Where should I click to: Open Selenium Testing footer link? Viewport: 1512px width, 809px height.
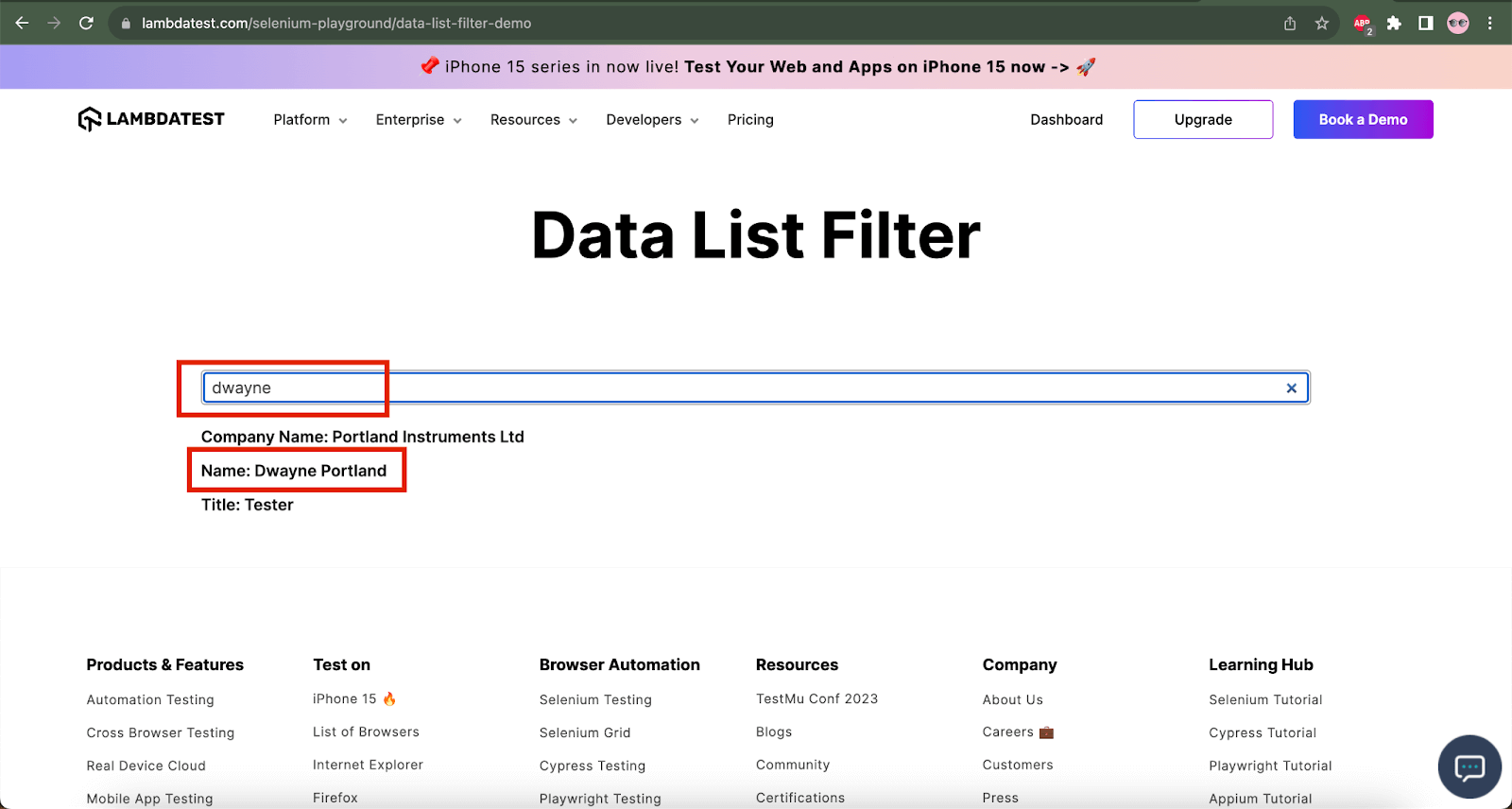click(x=595, y=700)
